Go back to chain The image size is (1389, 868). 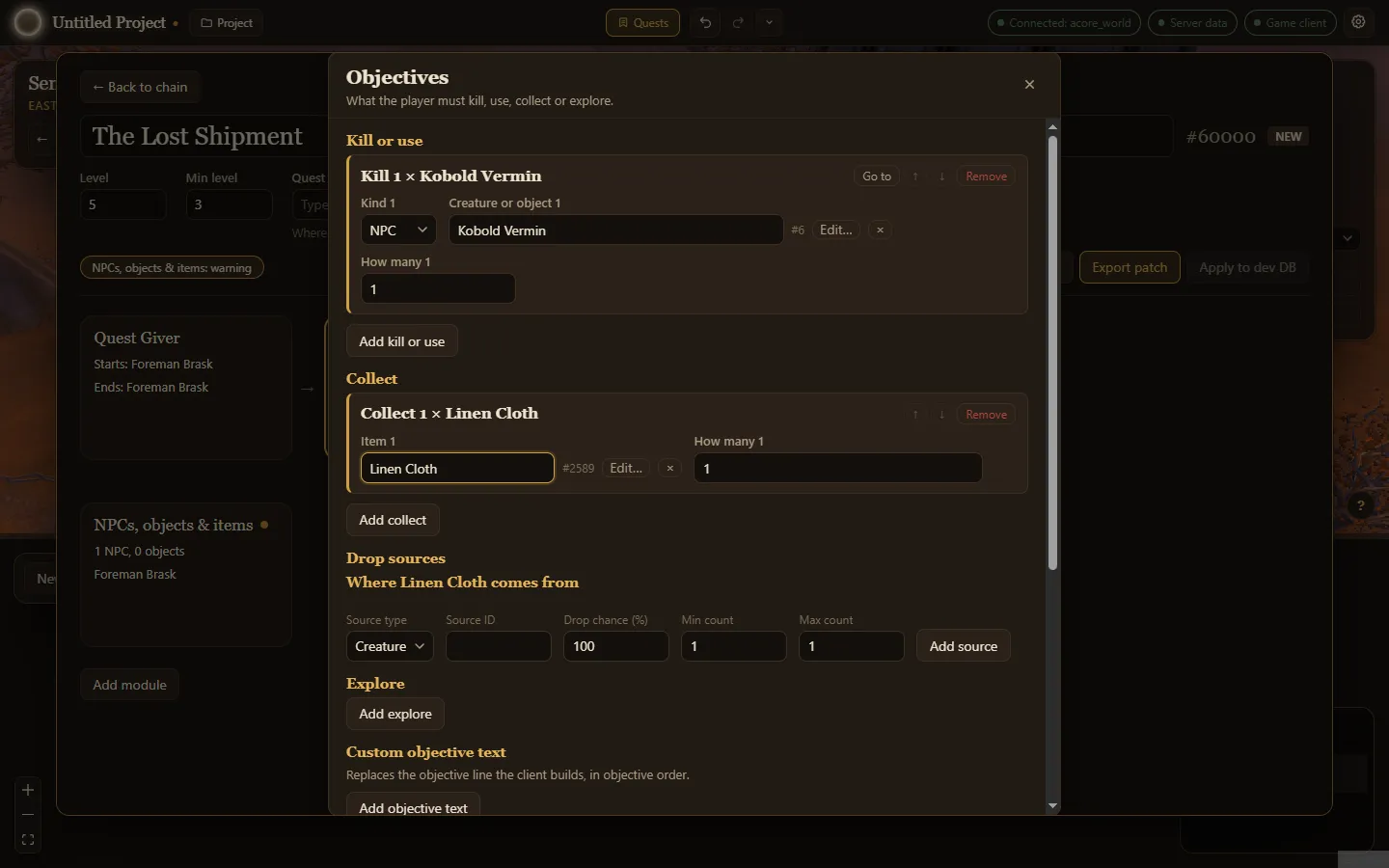tap(140, 87)
